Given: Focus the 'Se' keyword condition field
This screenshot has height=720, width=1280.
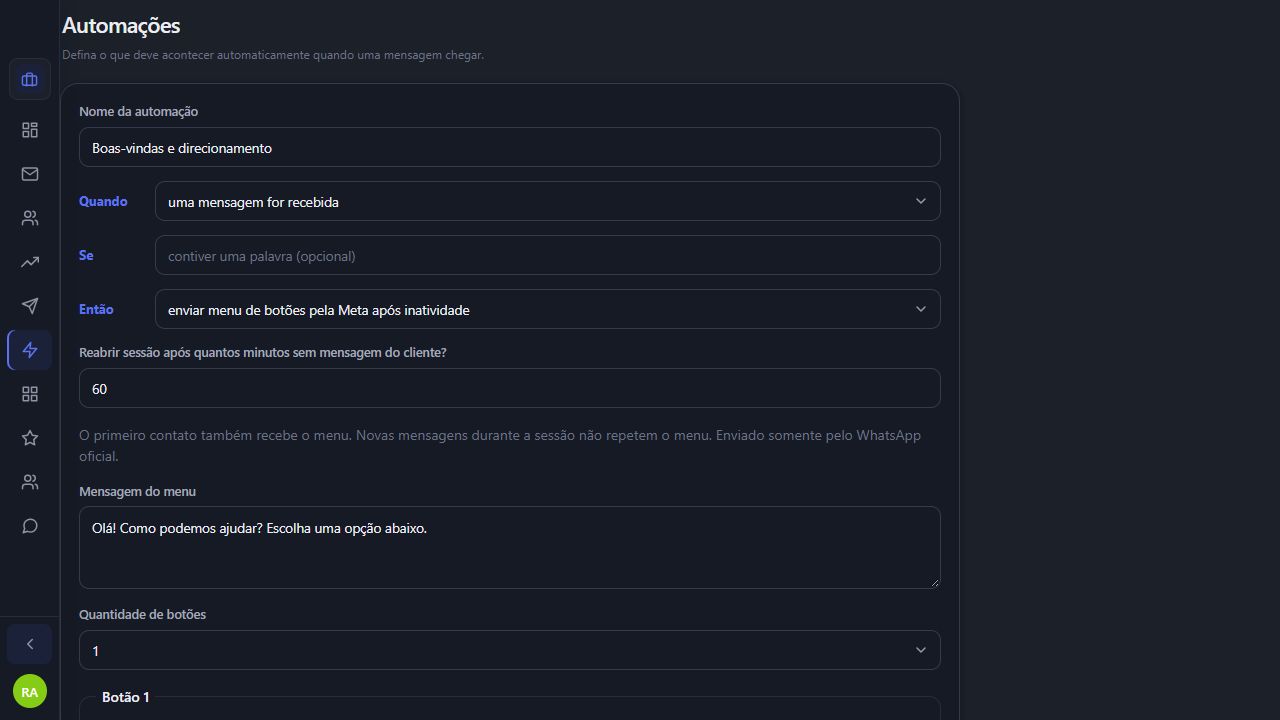Looking at the screenshot, I should click(x=548, y=255).
